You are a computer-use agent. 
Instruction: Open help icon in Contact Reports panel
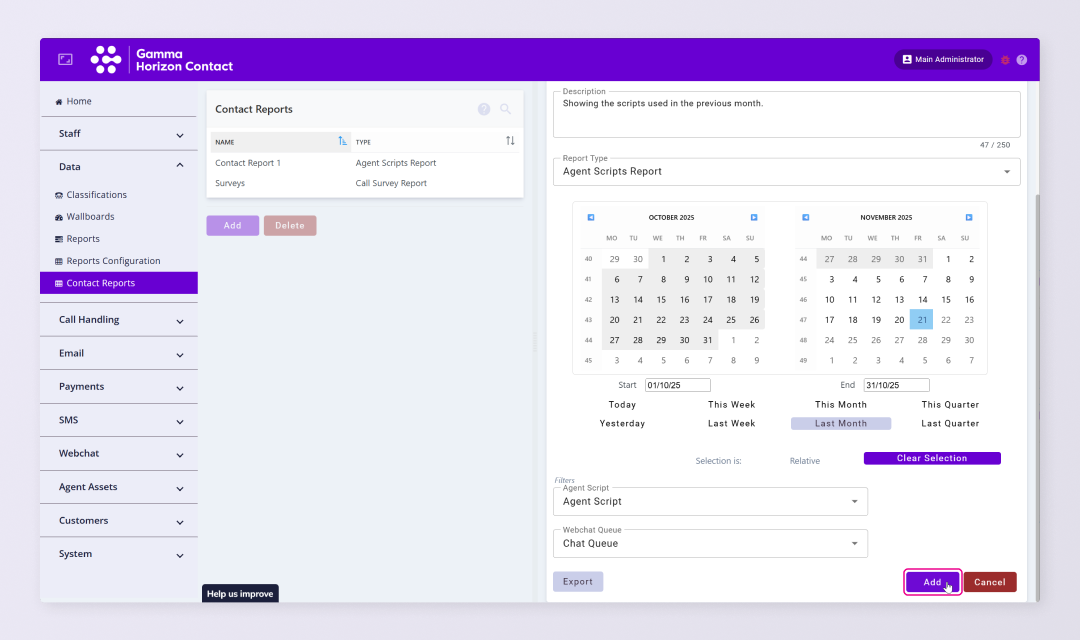tap(484, 109)
